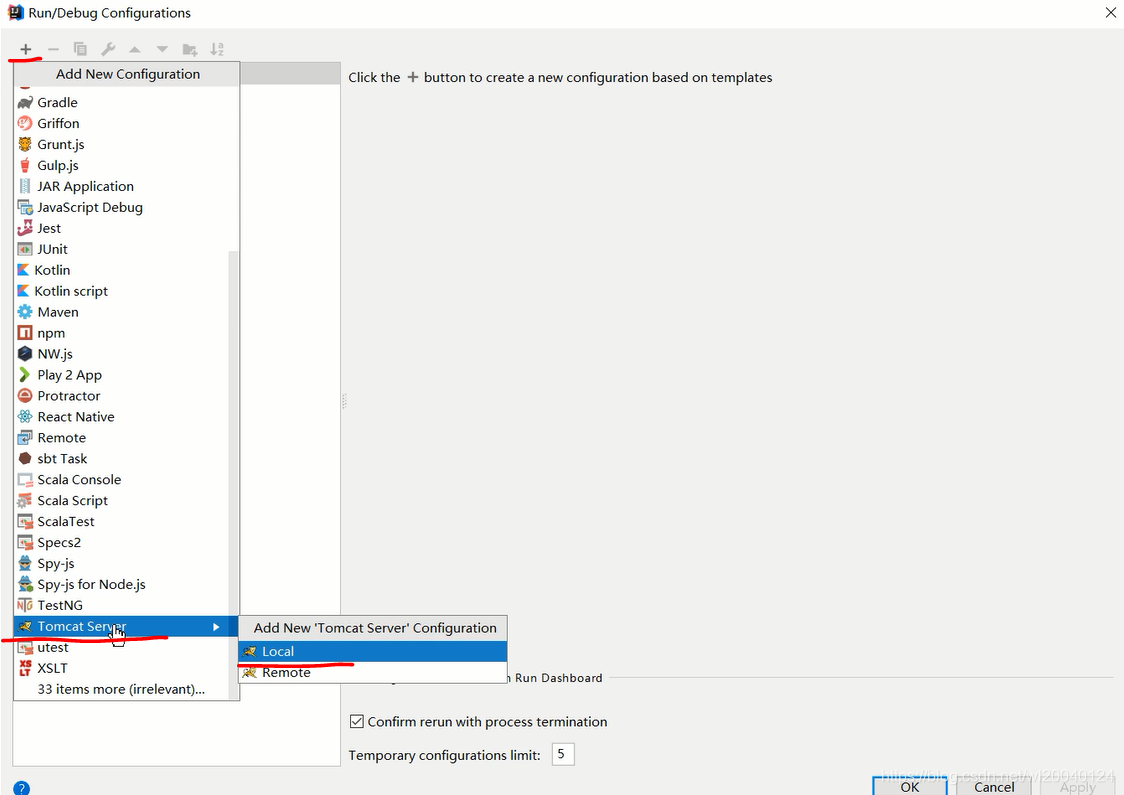Click the Remove Configuration minus icon

53,49
